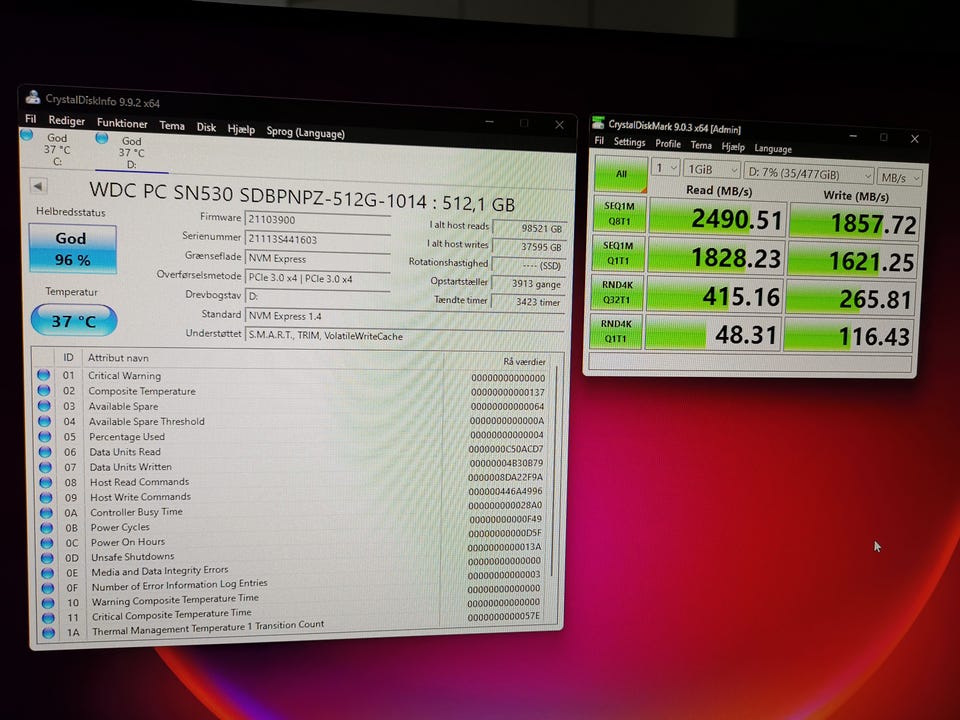The image size is (960, 720).
Task: Click the Attribut navn column header
Action: click(118, 358)
